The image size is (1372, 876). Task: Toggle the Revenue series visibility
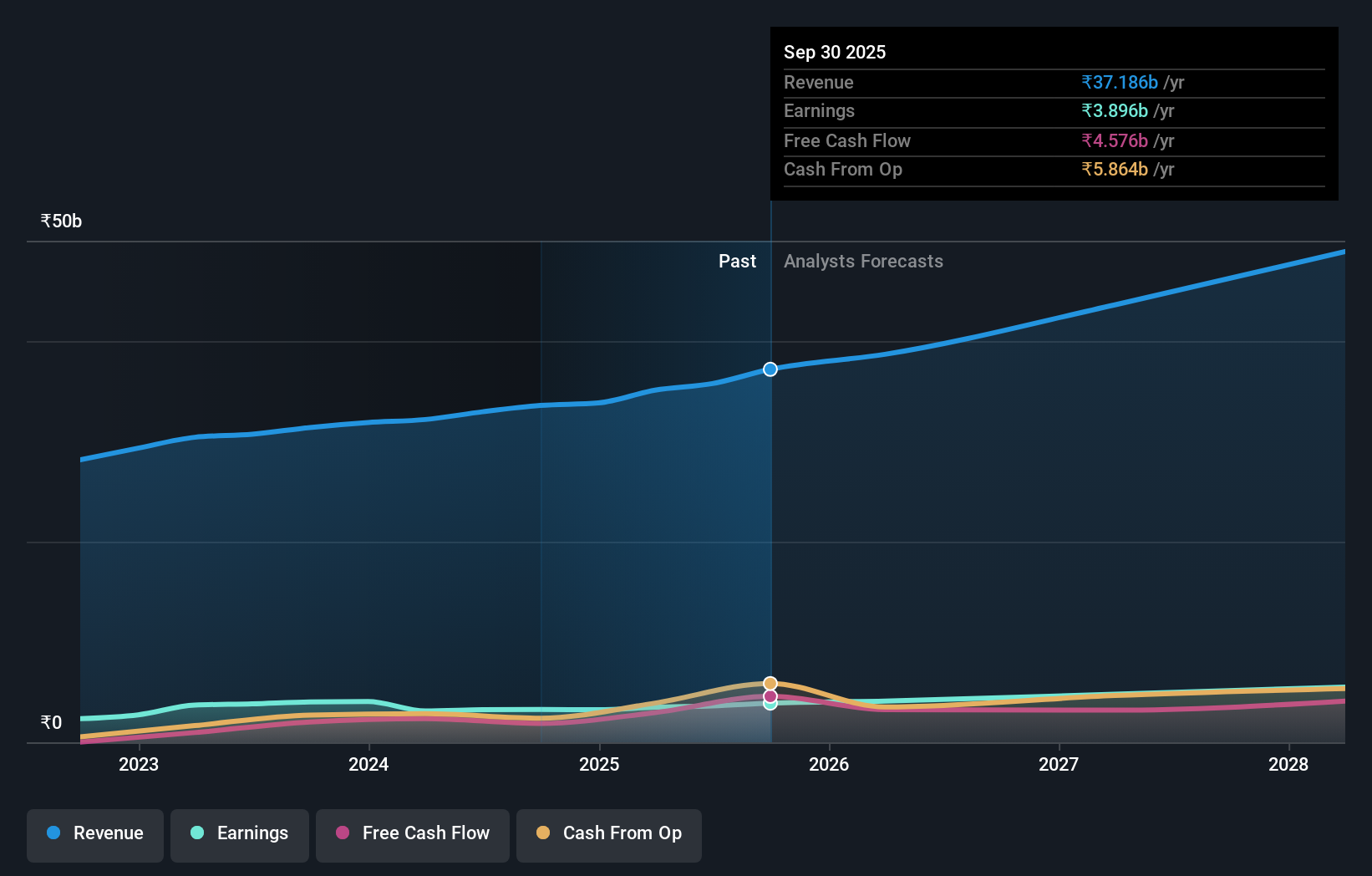click(94, 835)
